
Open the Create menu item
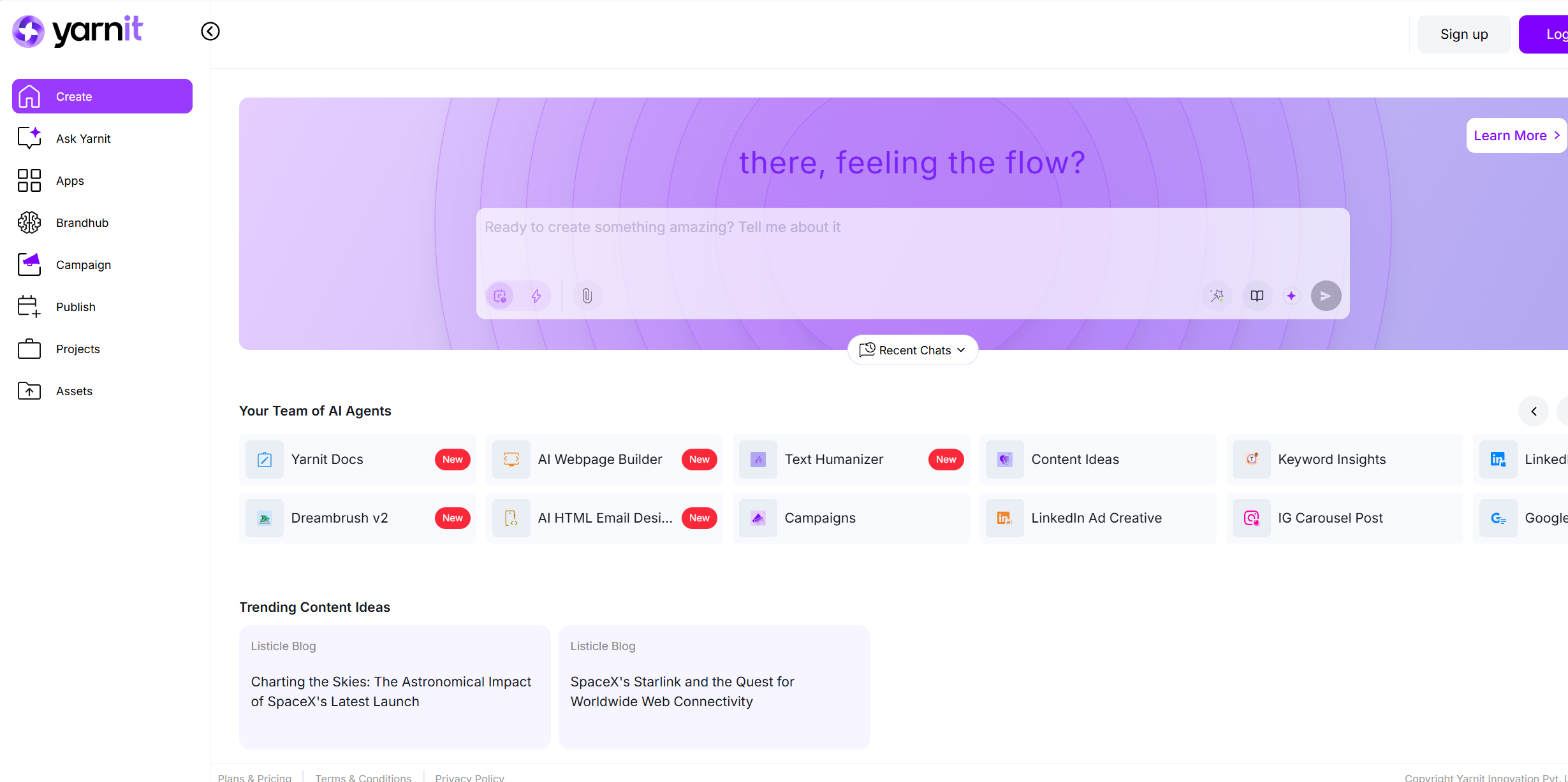[x=102, y=96]
